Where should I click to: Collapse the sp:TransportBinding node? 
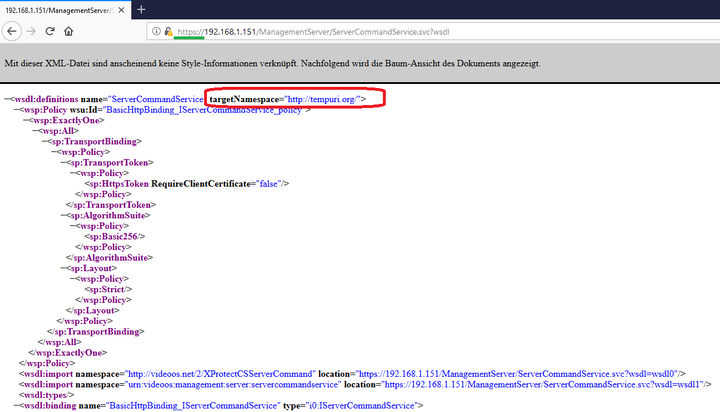click(x=47, y=142)
